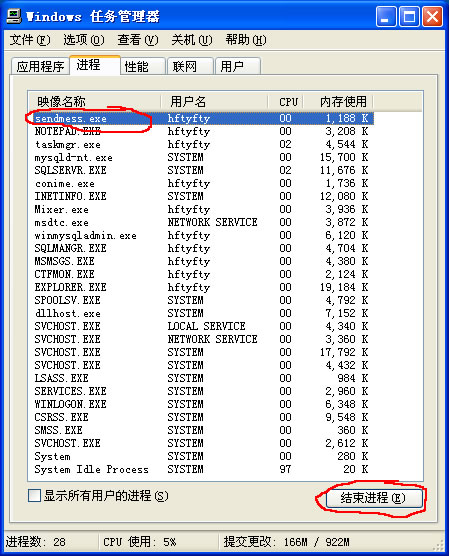The image size is (449, 556).
Task: Sort by 用户名 column header
Action: (214, 102)
